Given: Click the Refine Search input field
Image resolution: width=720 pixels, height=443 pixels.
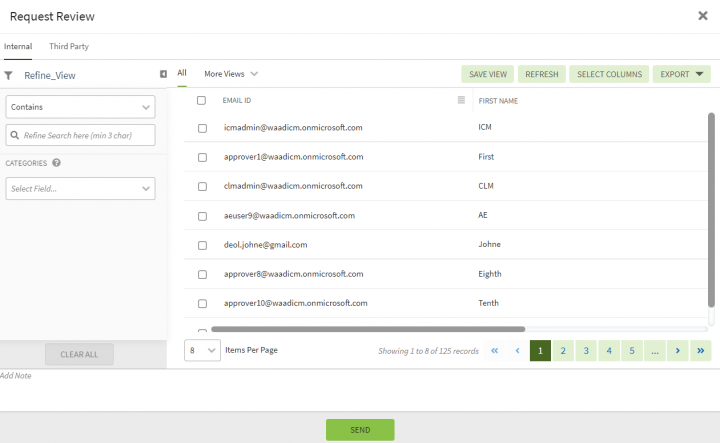Looking at the screenshot, I should tap(80, 135).
